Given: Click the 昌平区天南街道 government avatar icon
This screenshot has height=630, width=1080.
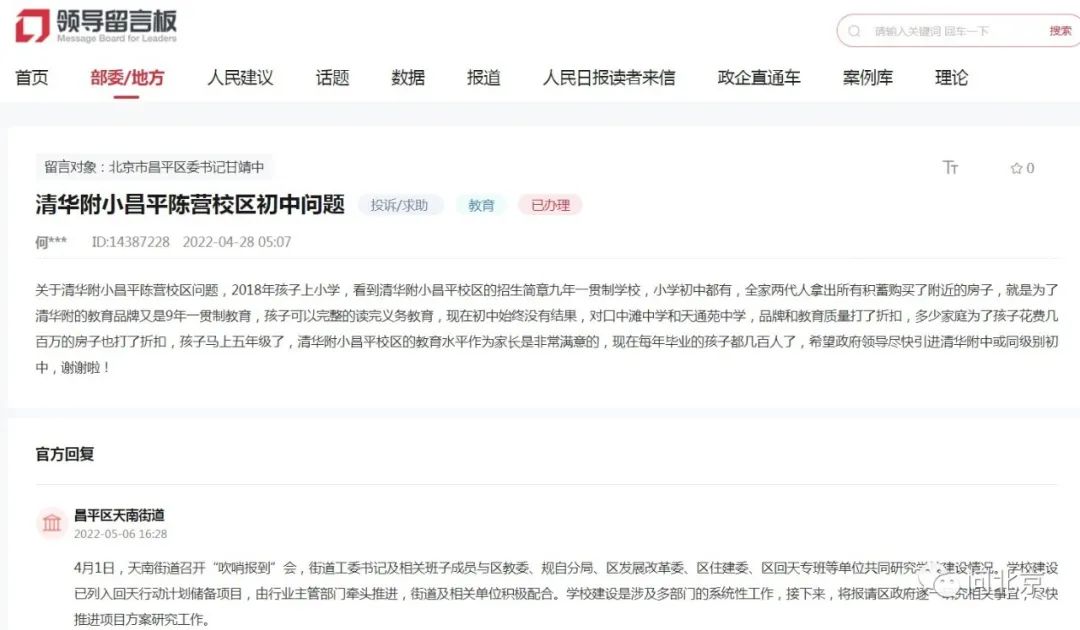Looking at the screenshot, I should [52, 523].
